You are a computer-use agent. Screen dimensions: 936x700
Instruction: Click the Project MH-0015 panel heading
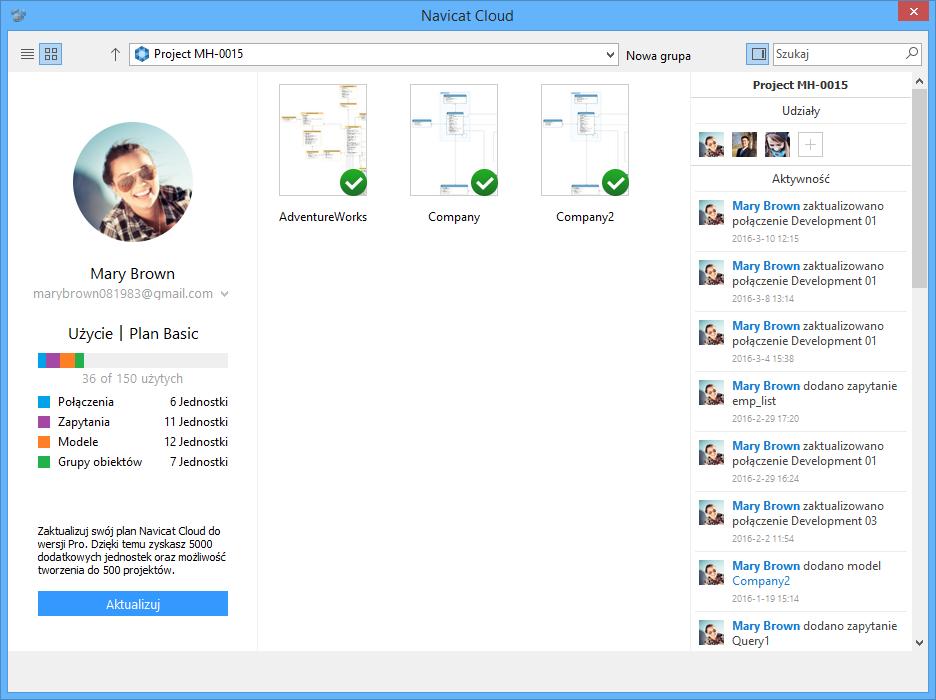pos(800,85)
